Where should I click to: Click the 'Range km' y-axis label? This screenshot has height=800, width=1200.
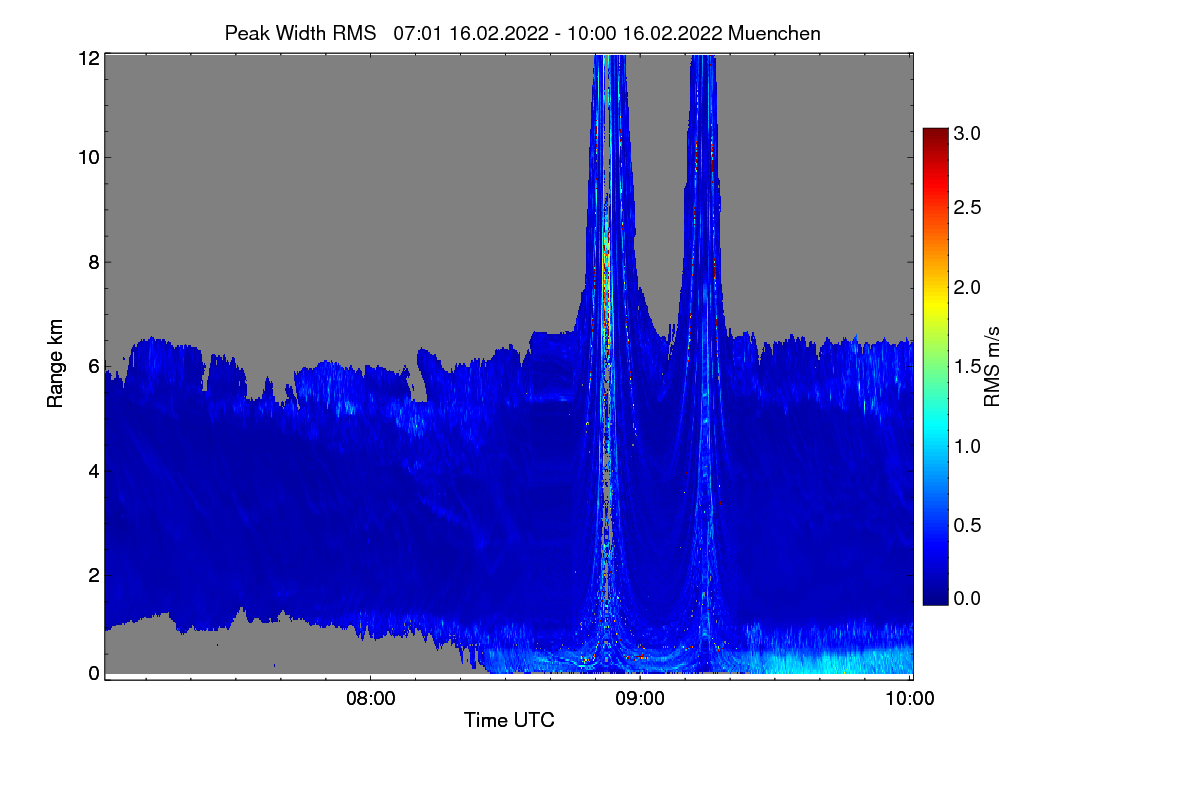coord(55,364)
